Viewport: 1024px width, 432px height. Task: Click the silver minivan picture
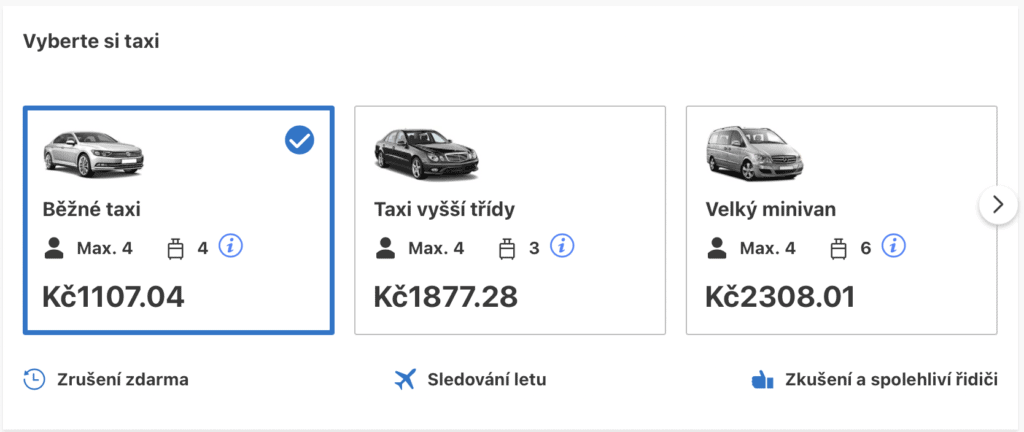758,154
